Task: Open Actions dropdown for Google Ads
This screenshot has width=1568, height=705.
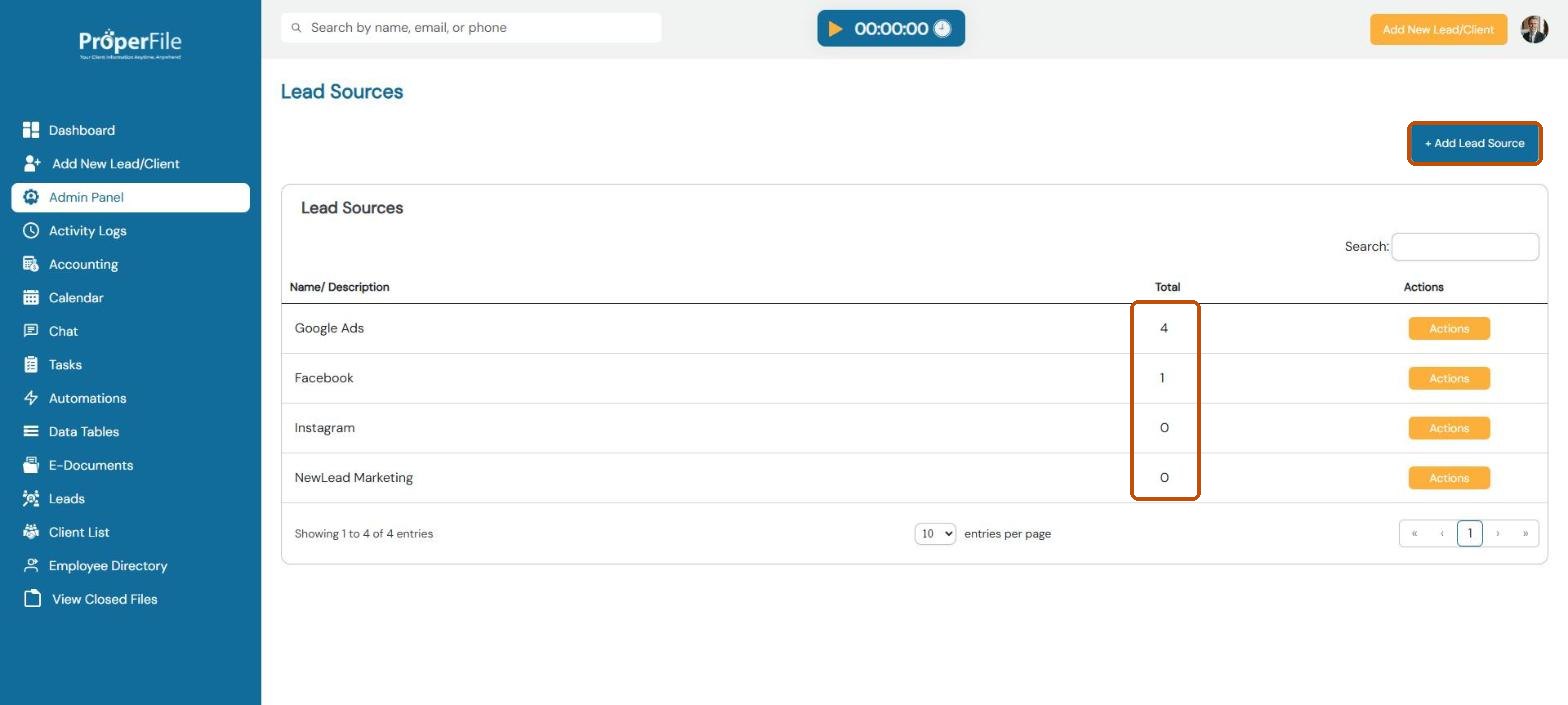Action: [1449, 328]
